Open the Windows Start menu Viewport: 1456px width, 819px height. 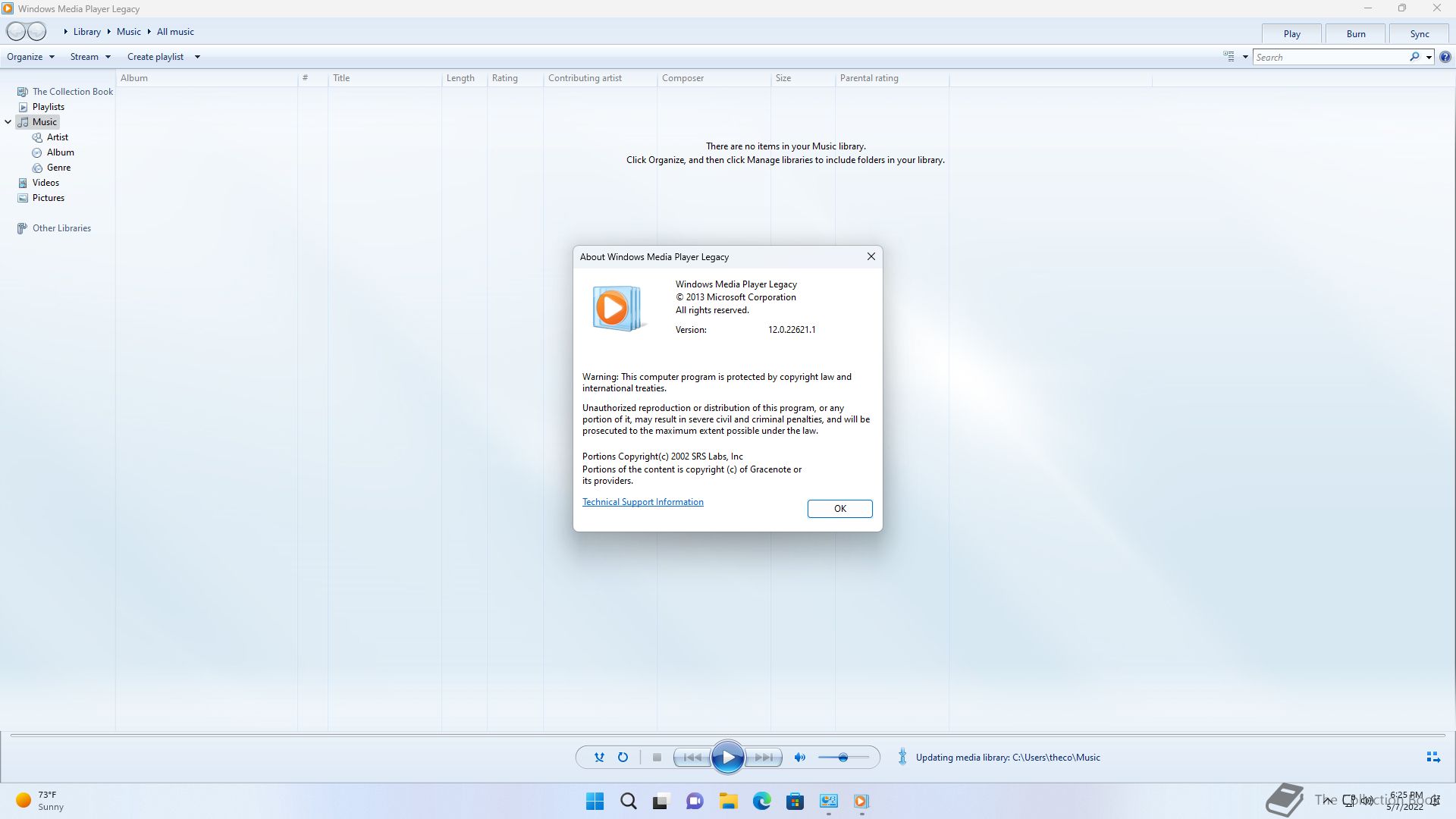pyautogui.click(x=595, y=801)
